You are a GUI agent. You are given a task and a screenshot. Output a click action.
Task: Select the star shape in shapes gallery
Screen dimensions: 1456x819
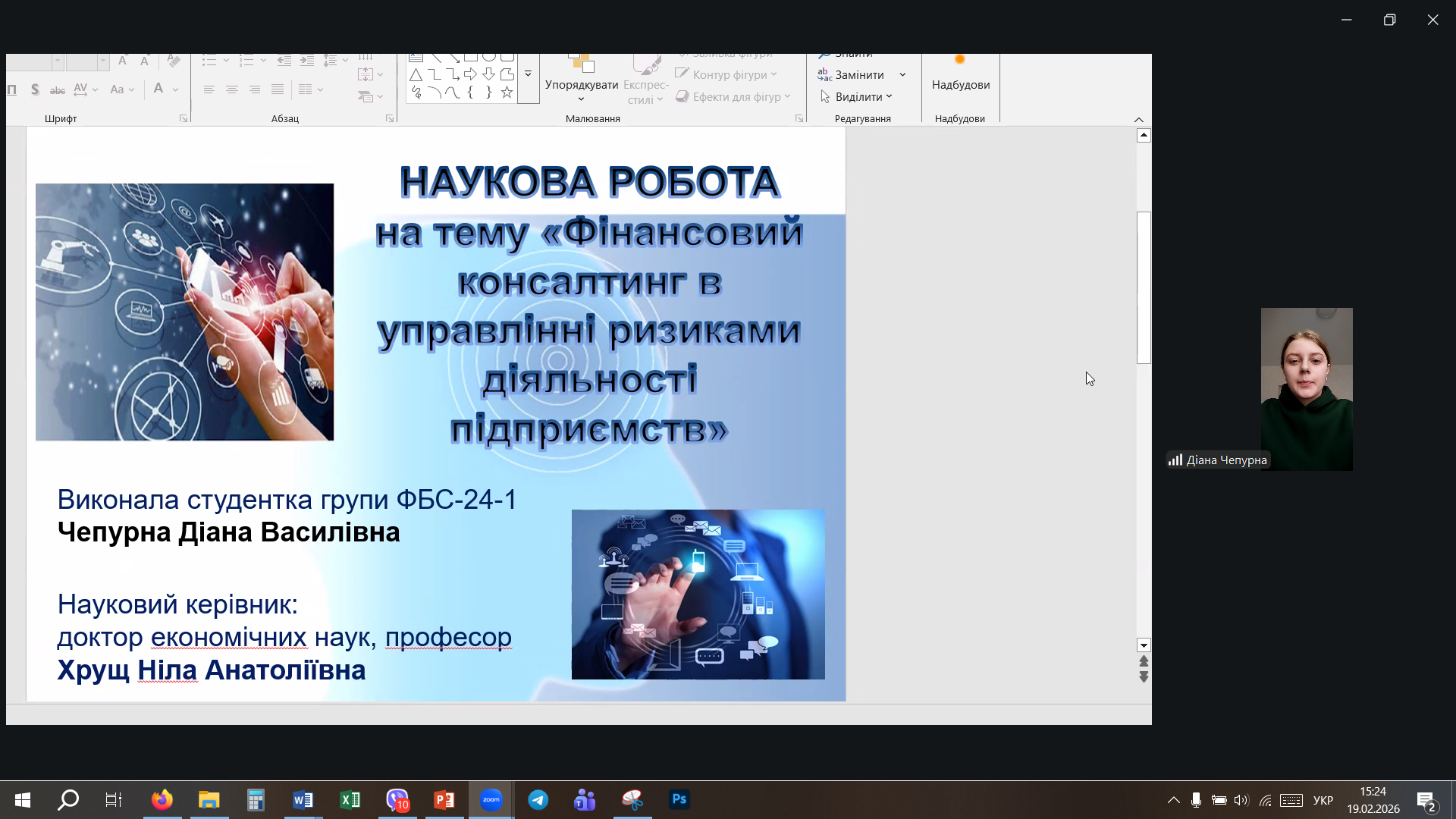[507, 93]
